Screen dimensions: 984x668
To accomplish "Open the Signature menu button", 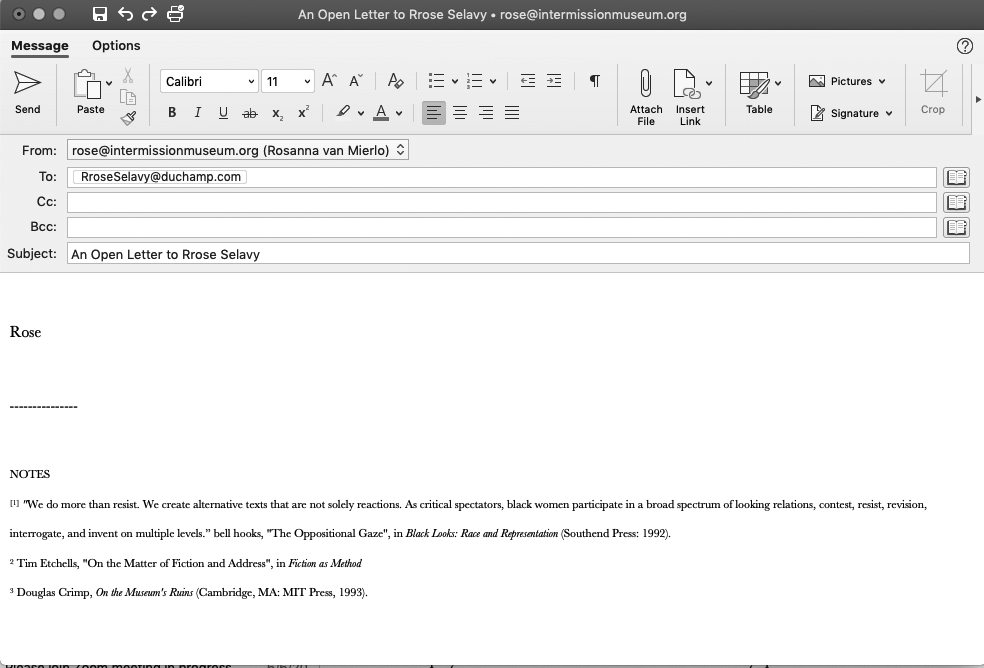I will (x=850, y=113).
